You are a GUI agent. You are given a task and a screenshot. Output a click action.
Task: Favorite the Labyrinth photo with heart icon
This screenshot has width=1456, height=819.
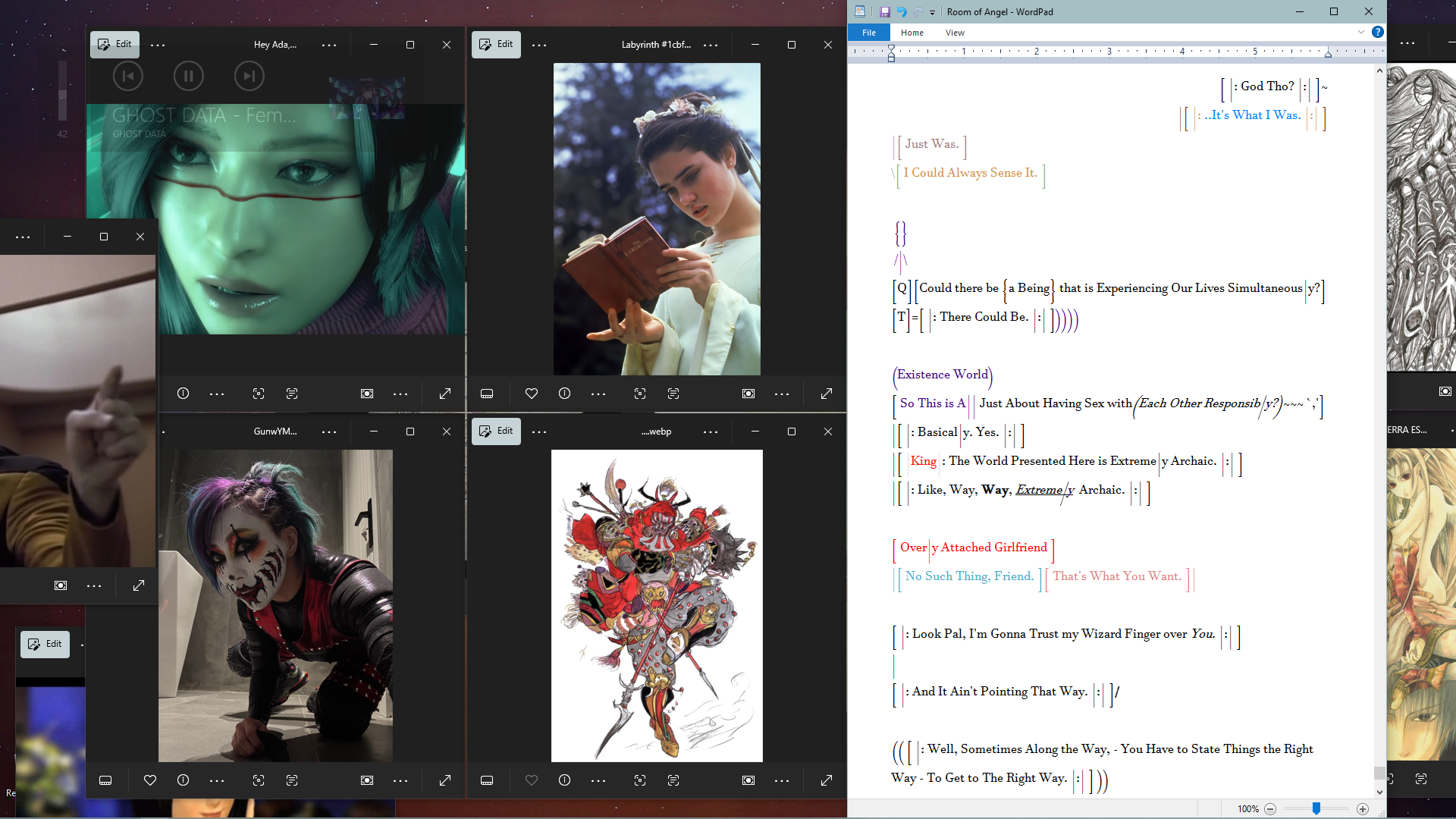pyautogui.click(x=531, y=394)
